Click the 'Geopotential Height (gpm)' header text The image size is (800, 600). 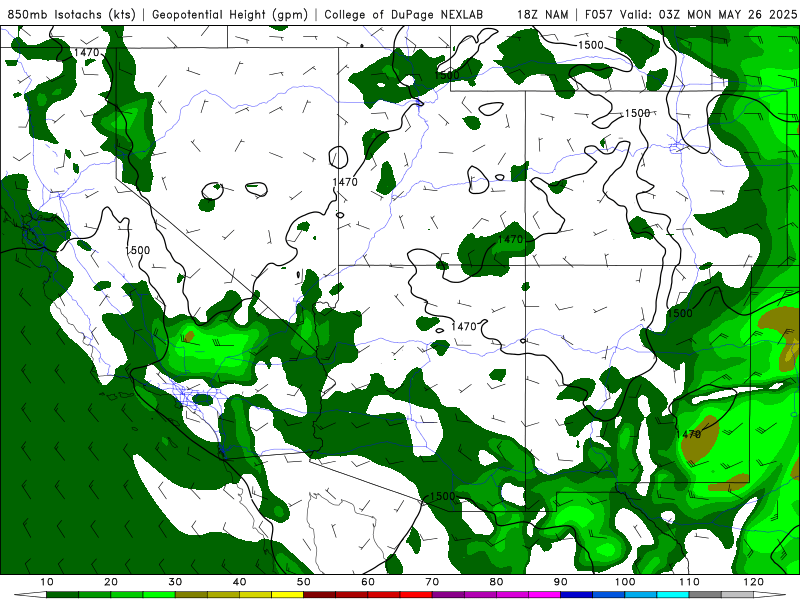pos(230,14)
